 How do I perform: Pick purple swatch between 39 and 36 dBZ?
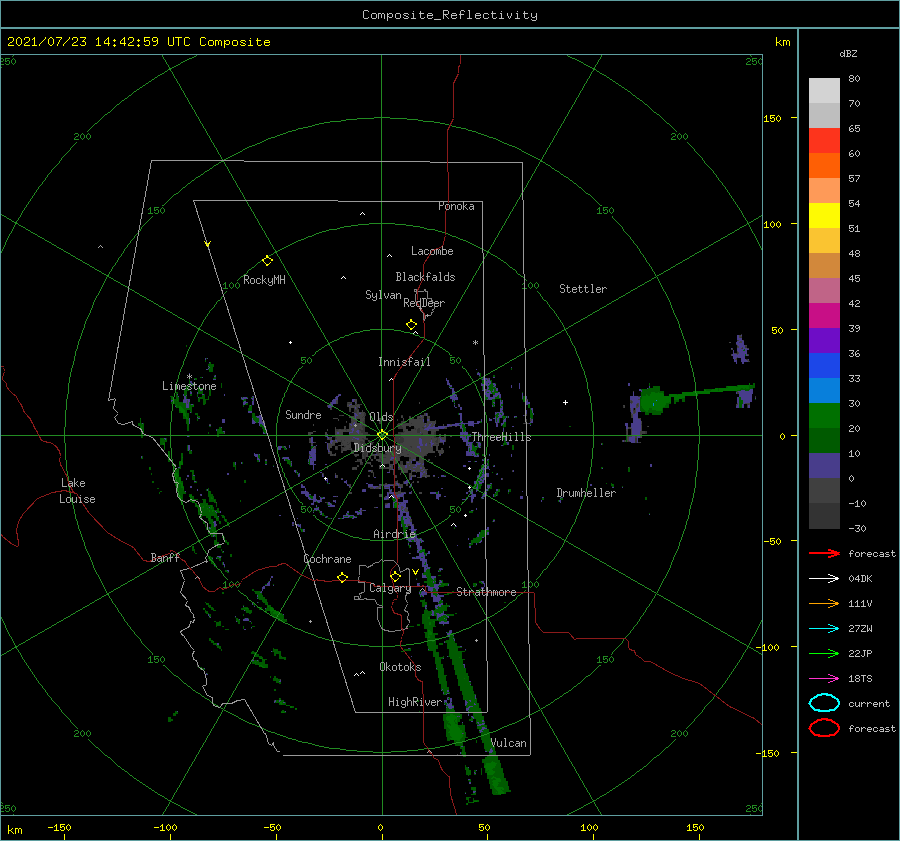824,340
